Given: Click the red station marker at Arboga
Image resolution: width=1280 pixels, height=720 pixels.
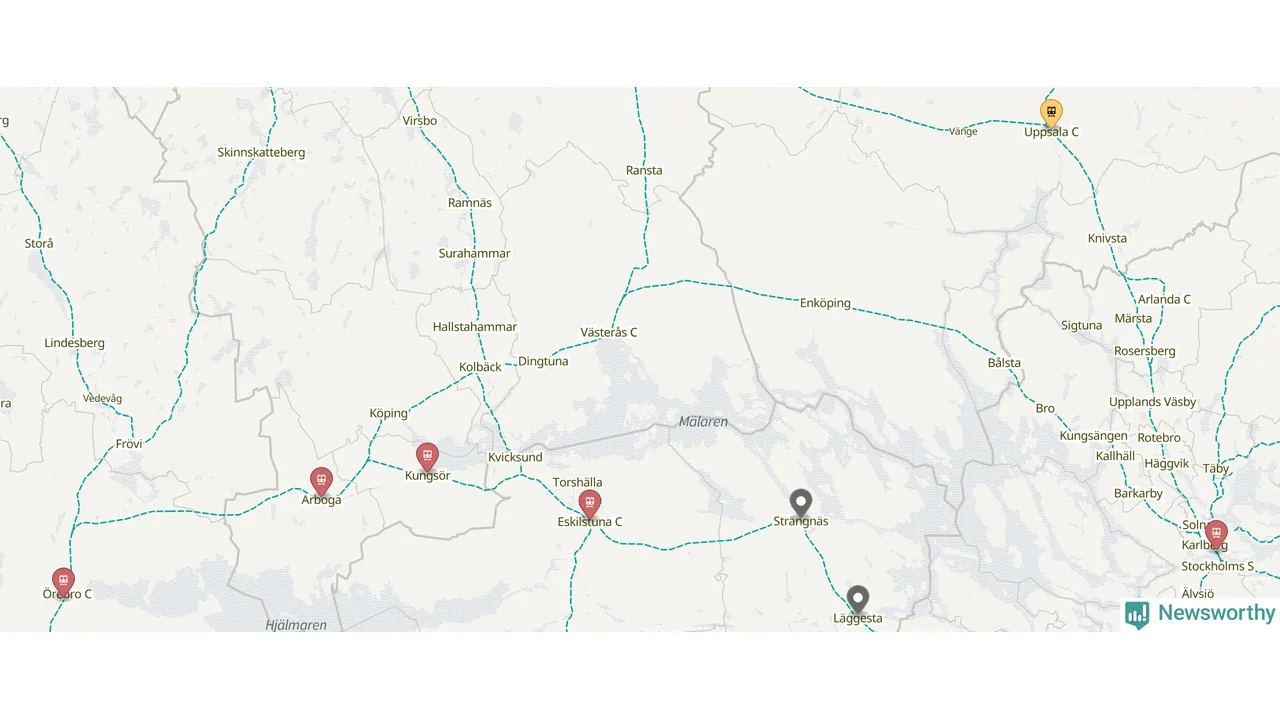Looking at the screenshot, I should tap(321, 481).
